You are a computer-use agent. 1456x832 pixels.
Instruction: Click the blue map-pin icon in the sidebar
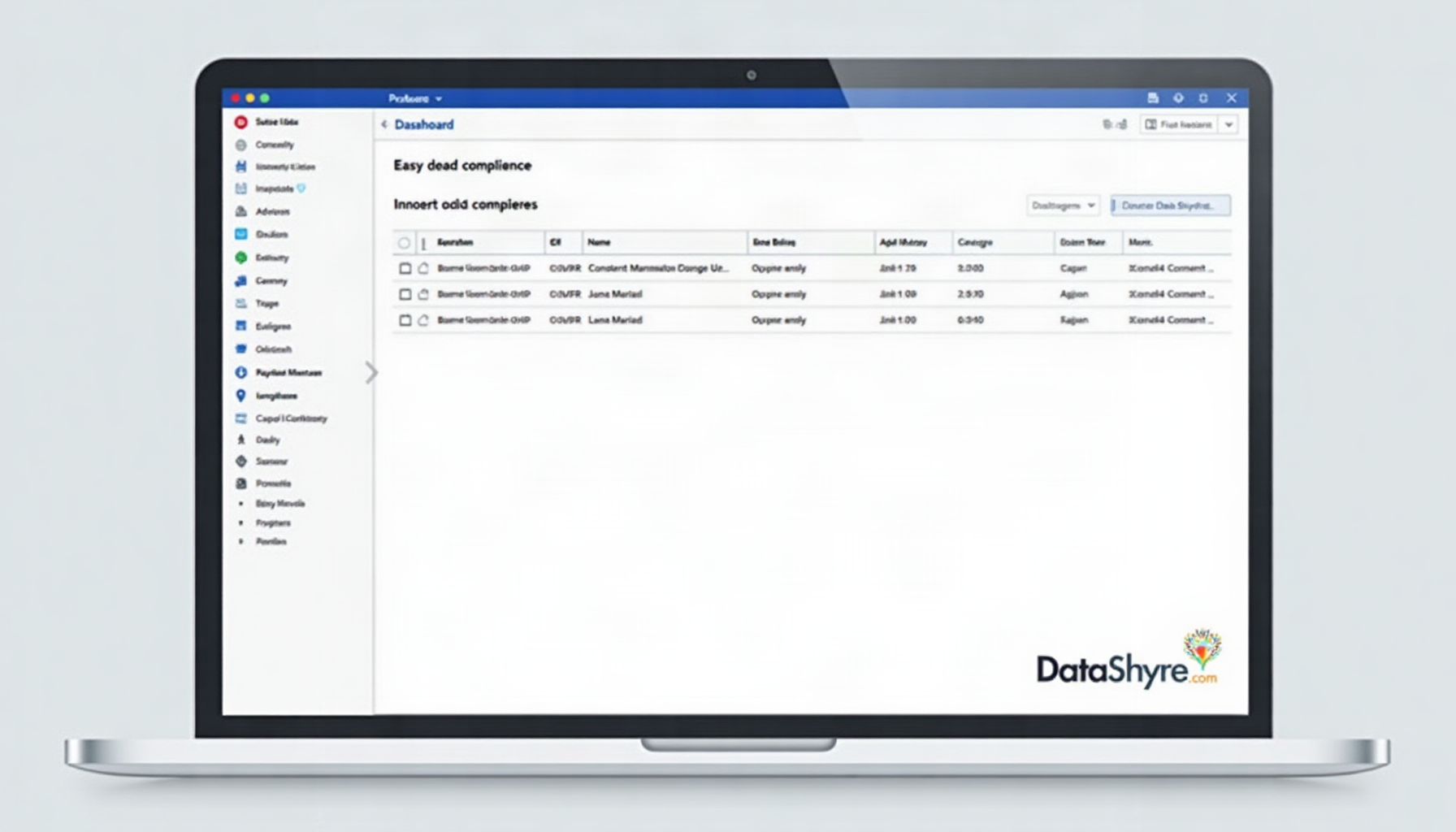click(x=240, y=396)
